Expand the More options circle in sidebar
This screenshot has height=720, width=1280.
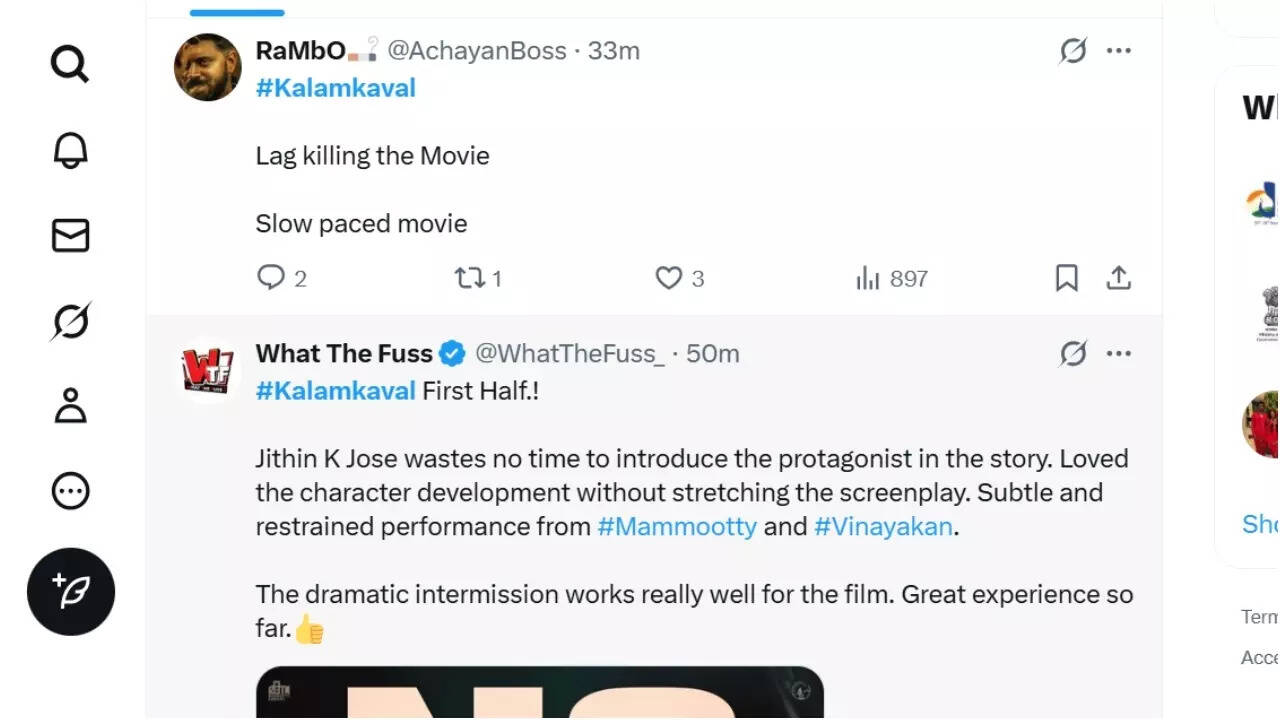pyautogui.click(x=70, y=491)
